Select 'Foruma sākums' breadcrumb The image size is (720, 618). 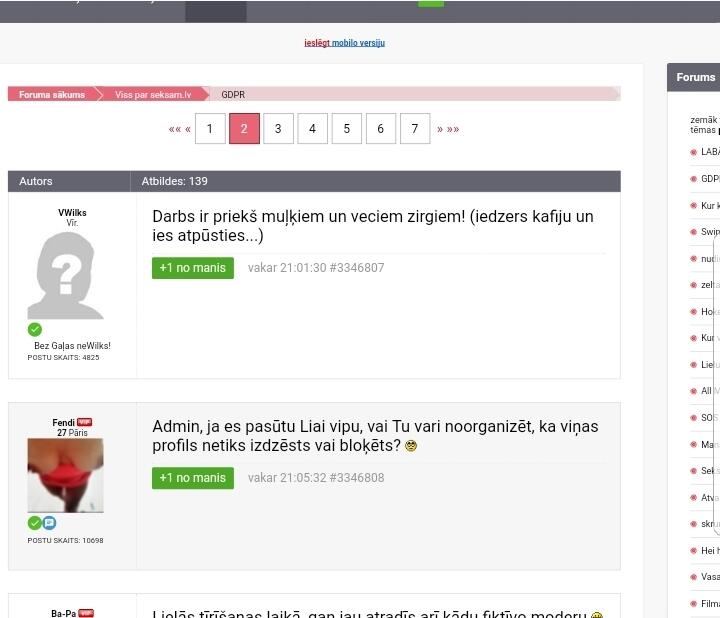[x=52, y=94]
